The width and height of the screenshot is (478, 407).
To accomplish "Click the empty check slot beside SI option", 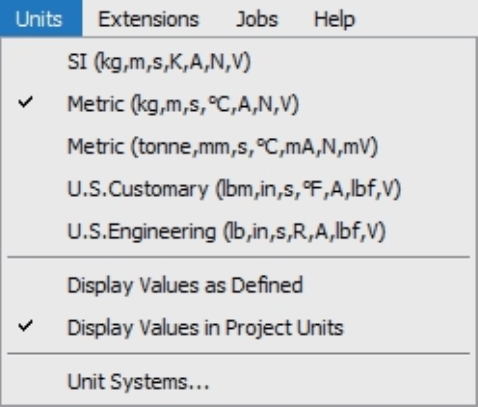I will point(26,62).
